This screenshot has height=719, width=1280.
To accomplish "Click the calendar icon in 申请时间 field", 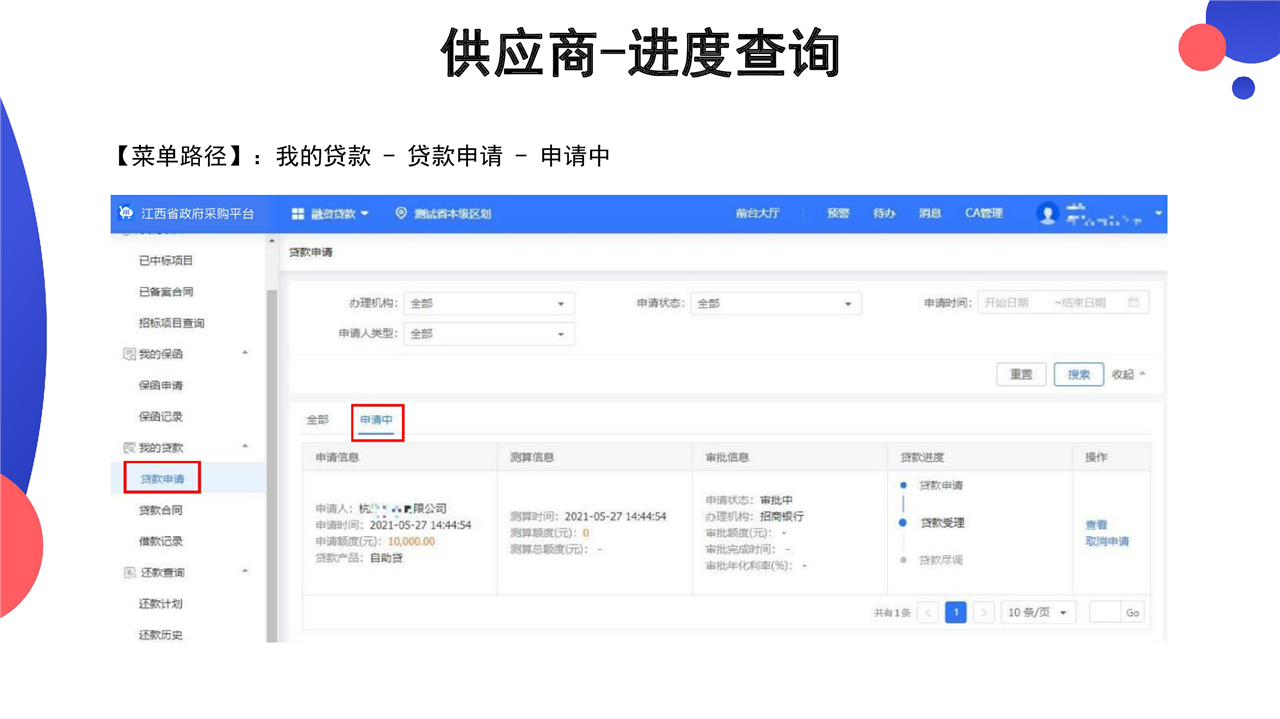I will pyautogui.click(x=1133, y=303).
